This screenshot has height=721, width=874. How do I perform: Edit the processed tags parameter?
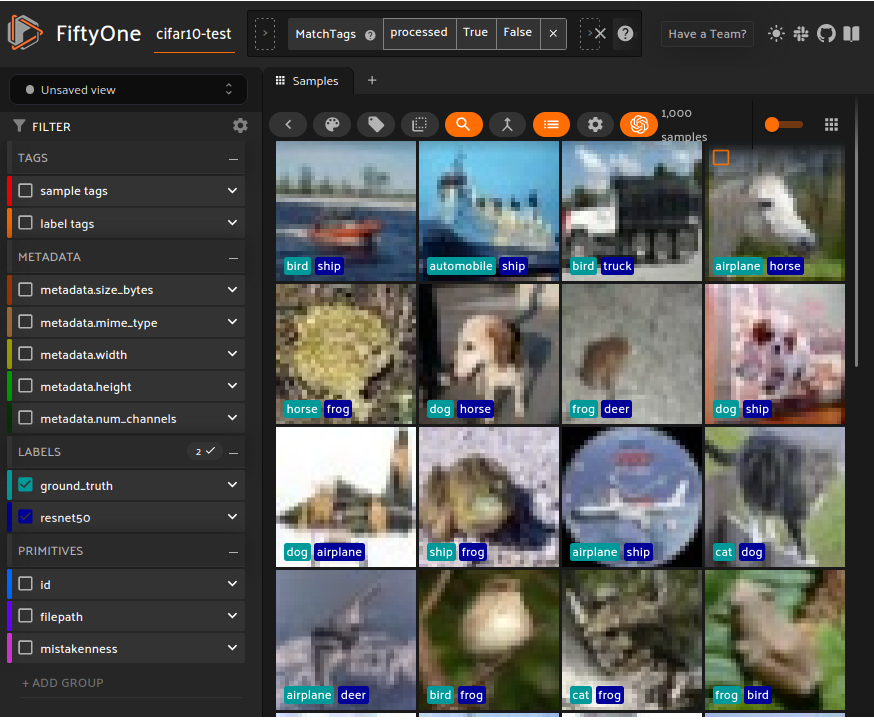419,33
